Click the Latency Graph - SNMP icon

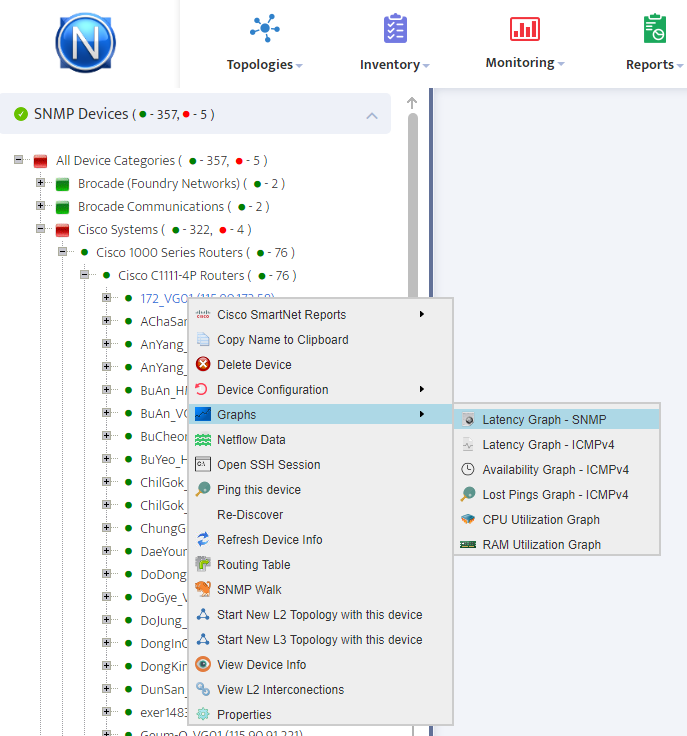pyautogui.click(x=468, y=419)
